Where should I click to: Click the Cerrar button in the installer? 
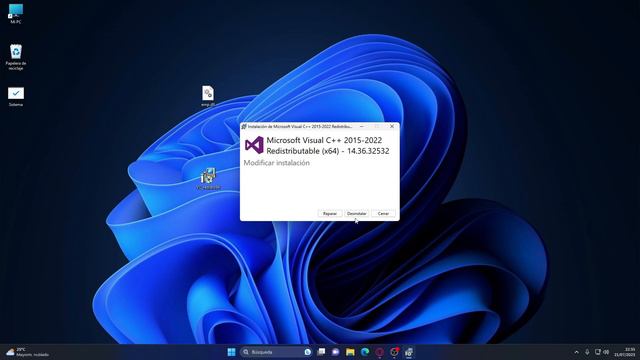point(383,213)
